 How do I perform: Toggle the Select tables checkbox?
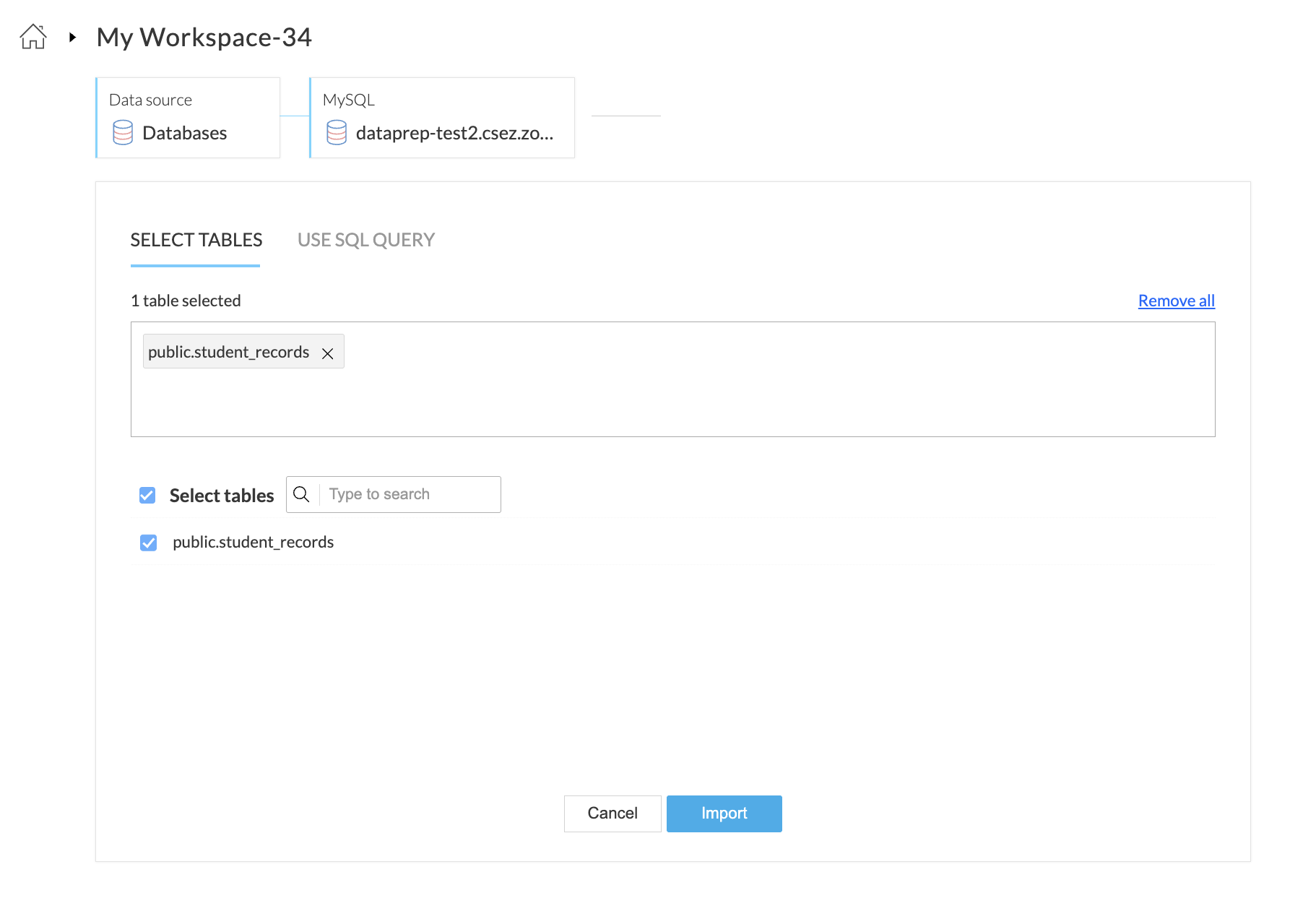pyautogui.click(x=147, y=495)
